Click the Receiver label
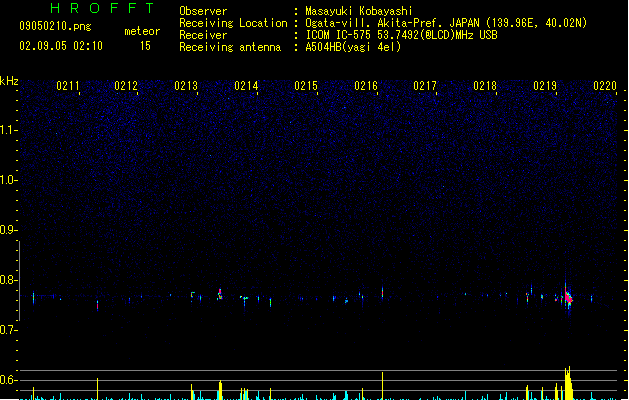The height and width of the screenshot is (400, 629). click(203, 35)
